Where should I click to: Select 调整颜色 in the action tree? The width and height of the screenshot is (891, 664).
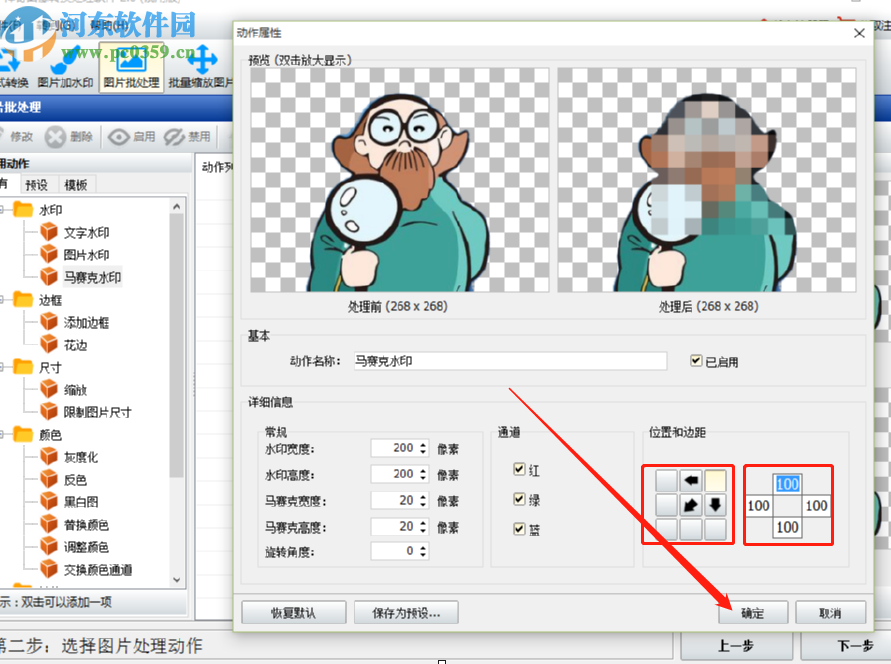(x=86, y=547)
